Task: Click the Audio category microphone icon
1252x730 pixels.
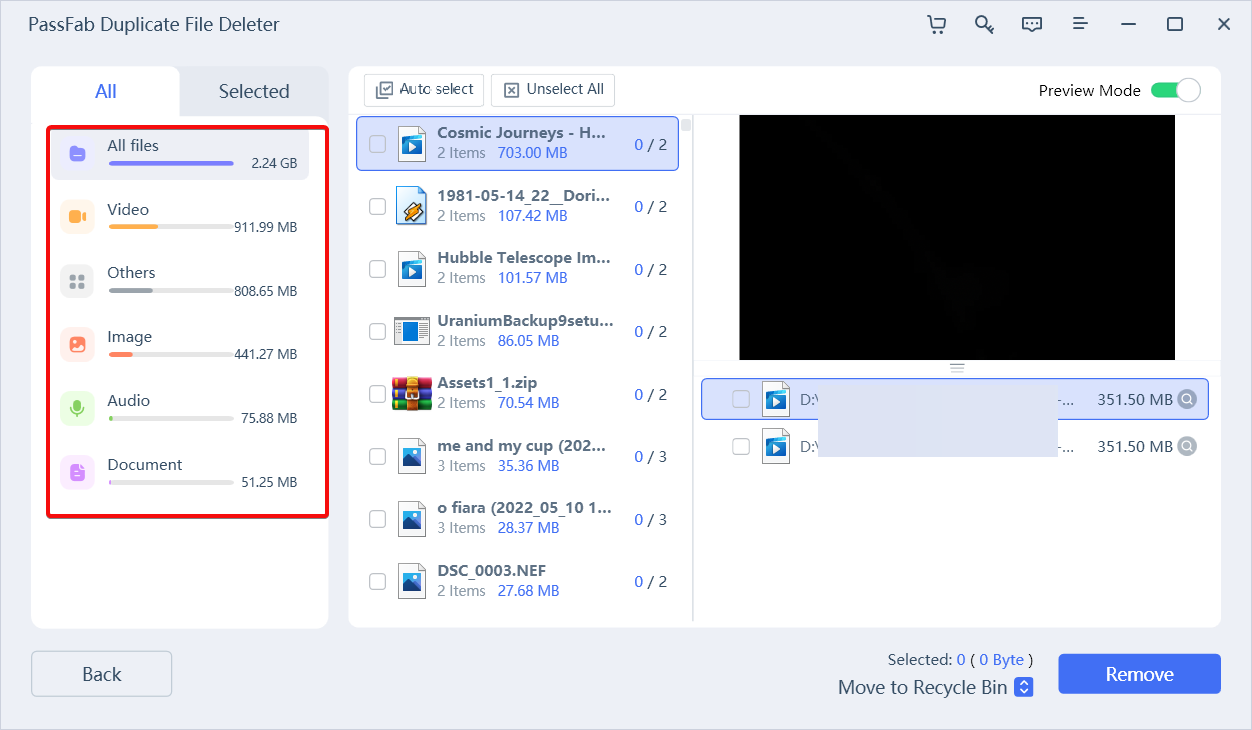Action: point(77,409)
